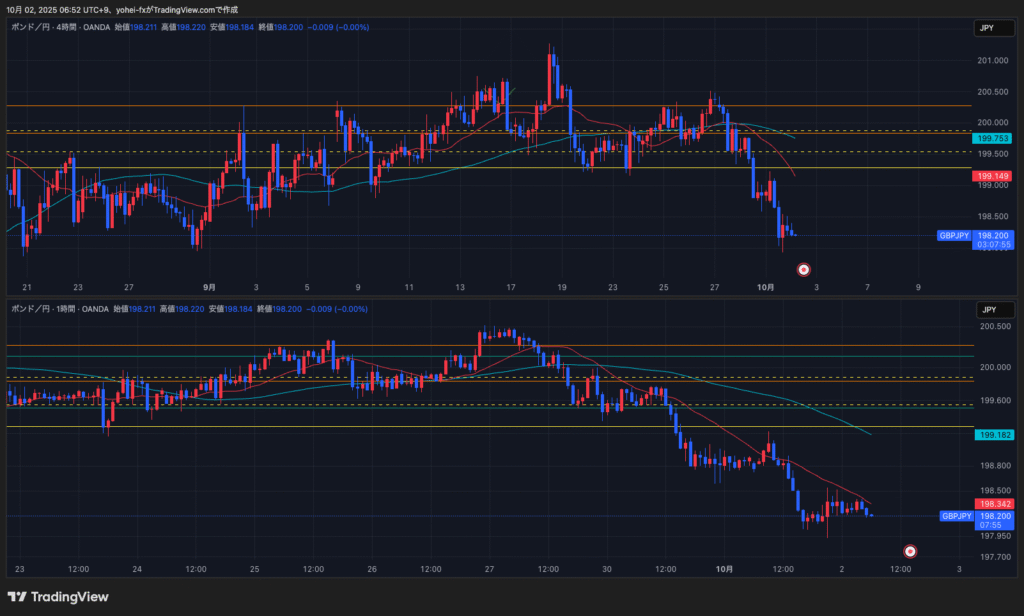Click the 03:07:55 candle countdown on the top chart
The image size is (1024, 616).
[993, 244]
